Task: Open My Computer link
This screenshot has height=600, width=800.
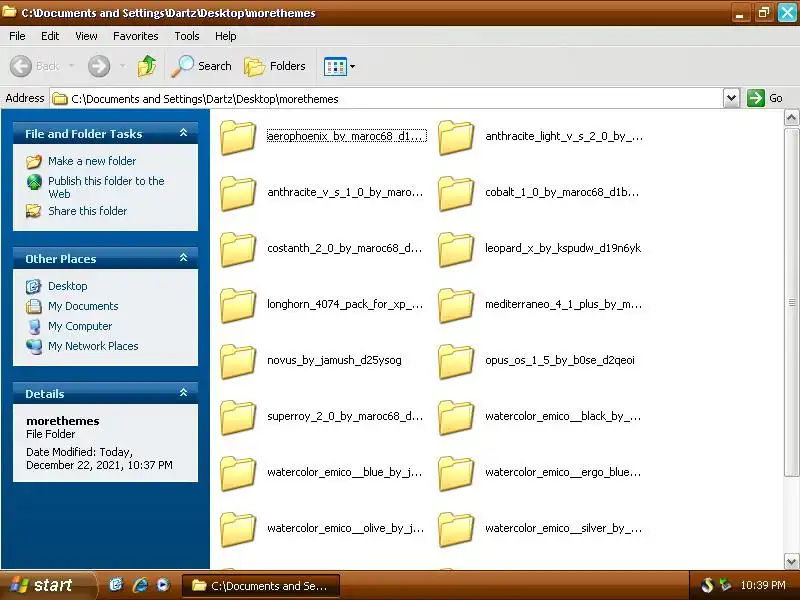Action: 80,326
